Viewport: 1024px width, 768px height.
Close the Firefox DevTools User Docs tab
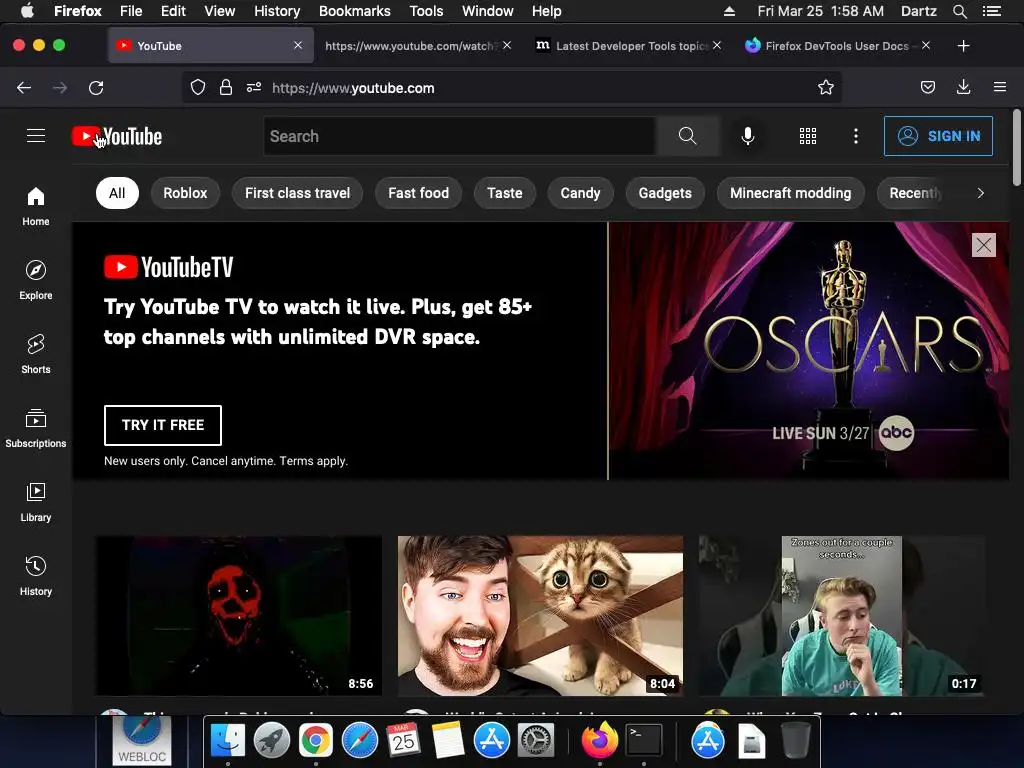pos(926,45)
